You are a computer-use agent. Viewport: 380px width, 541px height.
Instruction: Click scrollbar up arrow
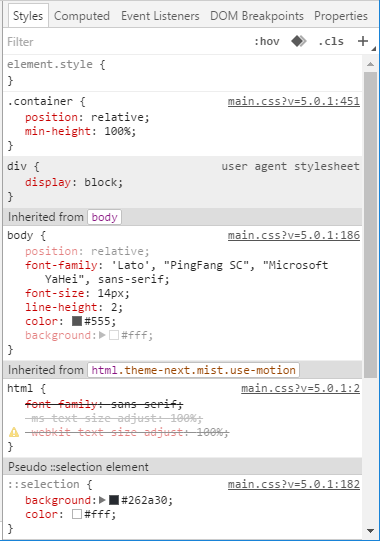(370, 64)
